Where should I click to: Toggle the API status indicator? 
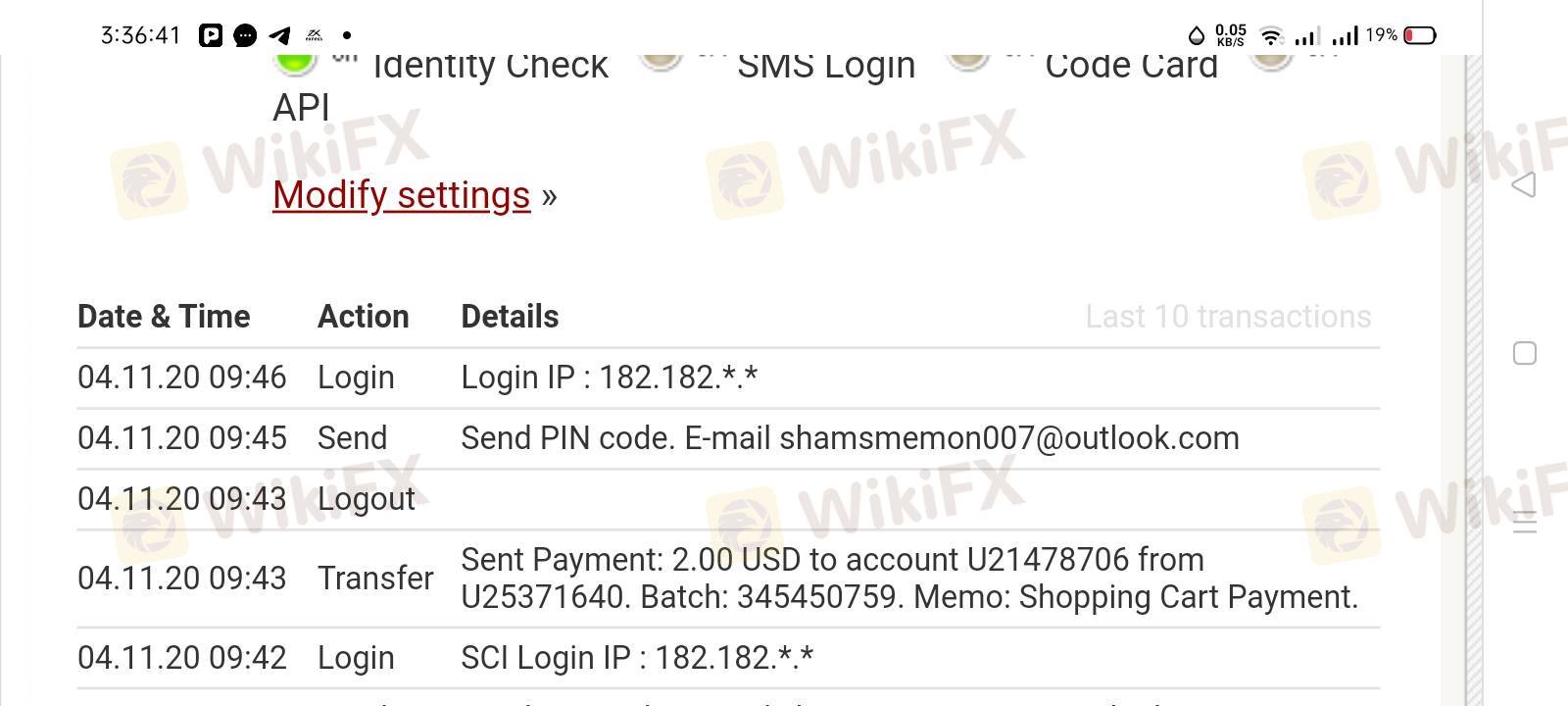point(1272,61)
